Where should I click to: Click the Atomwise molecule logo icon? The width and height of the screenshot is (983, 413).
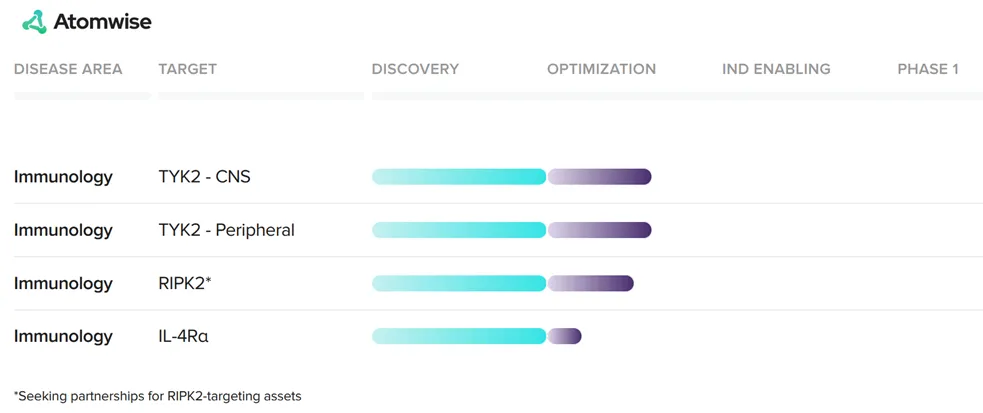pos(34,21)
